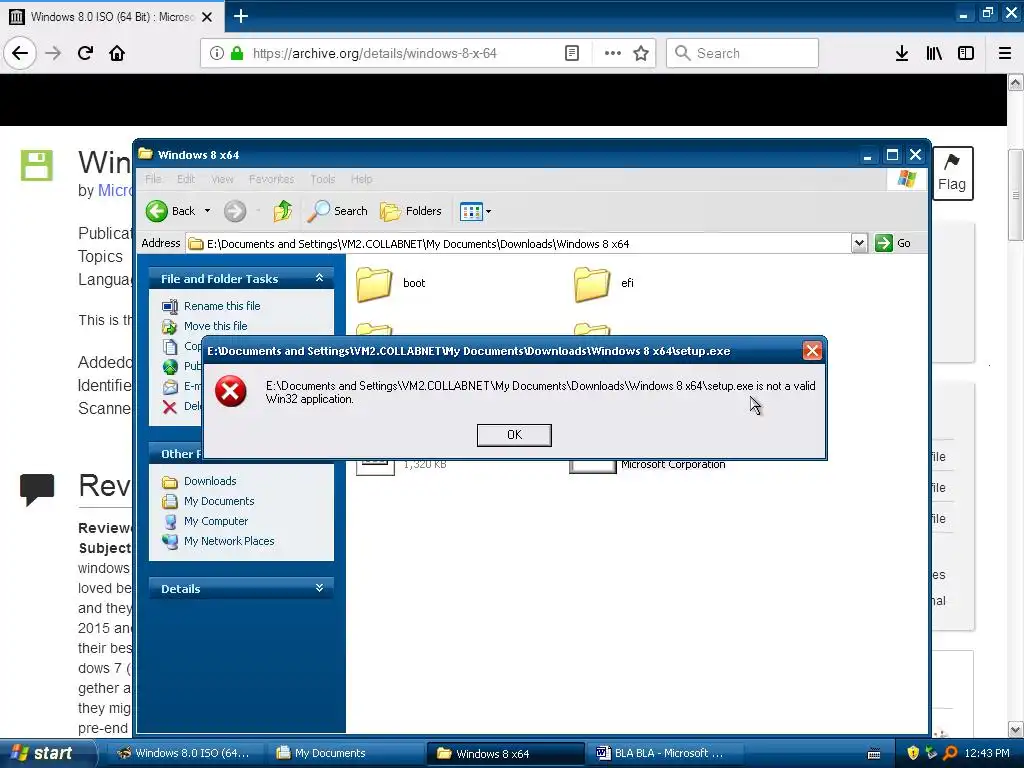Click the Firefox forward arrow
The height and width of the screenshot is (768, 1024).
pos(53,53)
